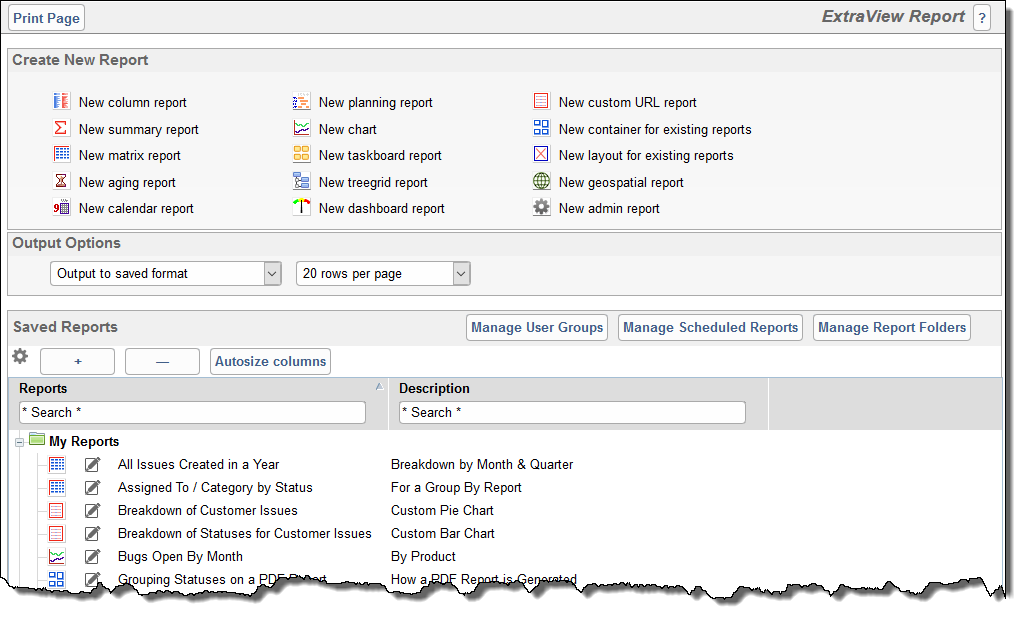Click the Autosize columns button

(x=270, y=361)
